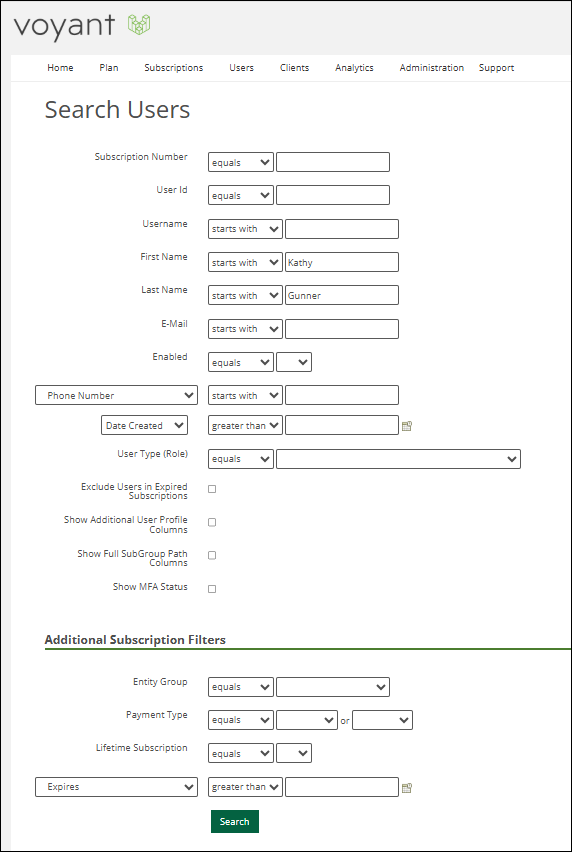This screenshot has height=852, width=572.
Task: Toggle Show Full SubGroup Path Columns checkbox
Action: [x=212, y=555]
